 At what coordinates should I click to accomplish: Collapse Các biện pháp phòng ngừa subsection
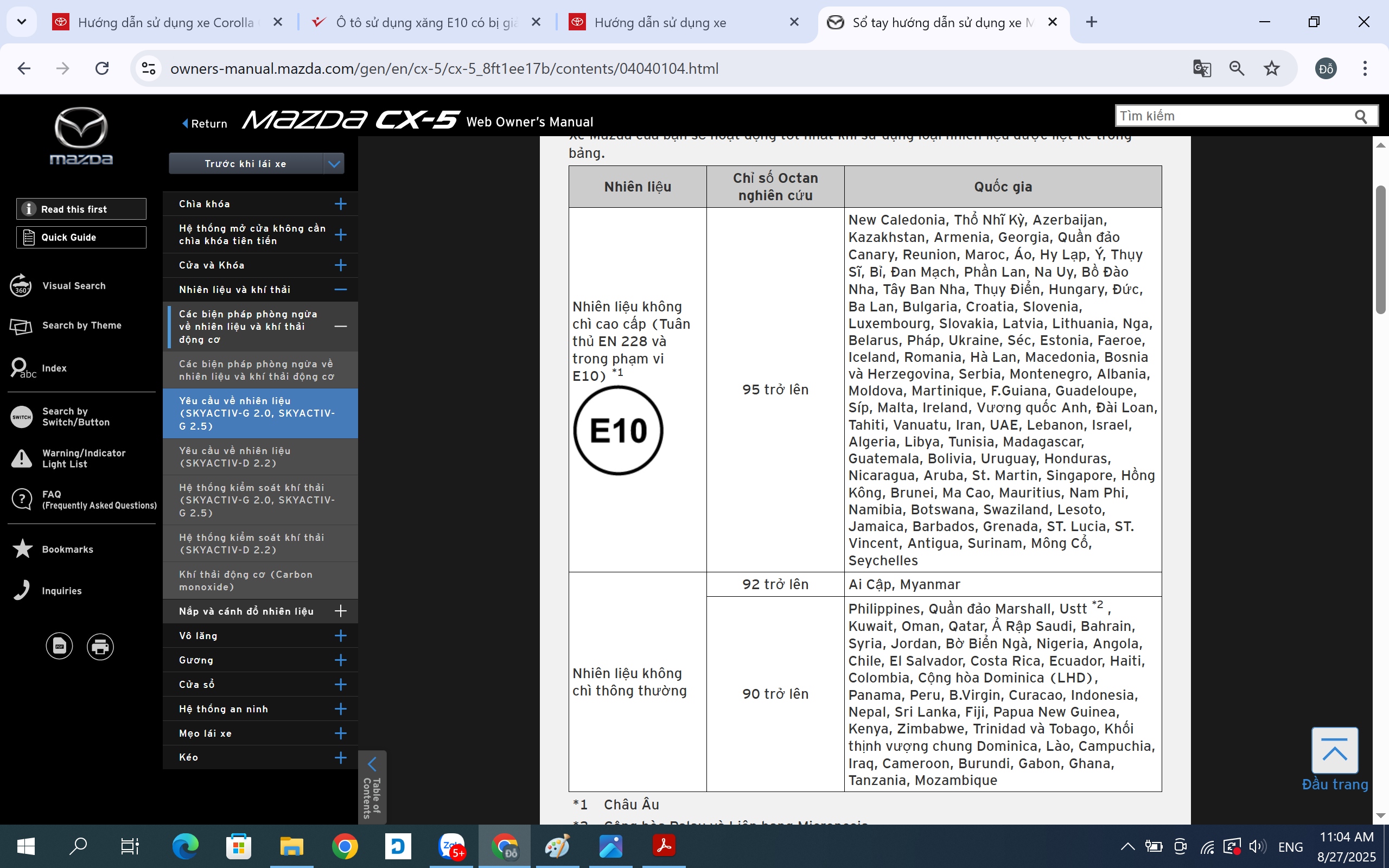(340, 327)
